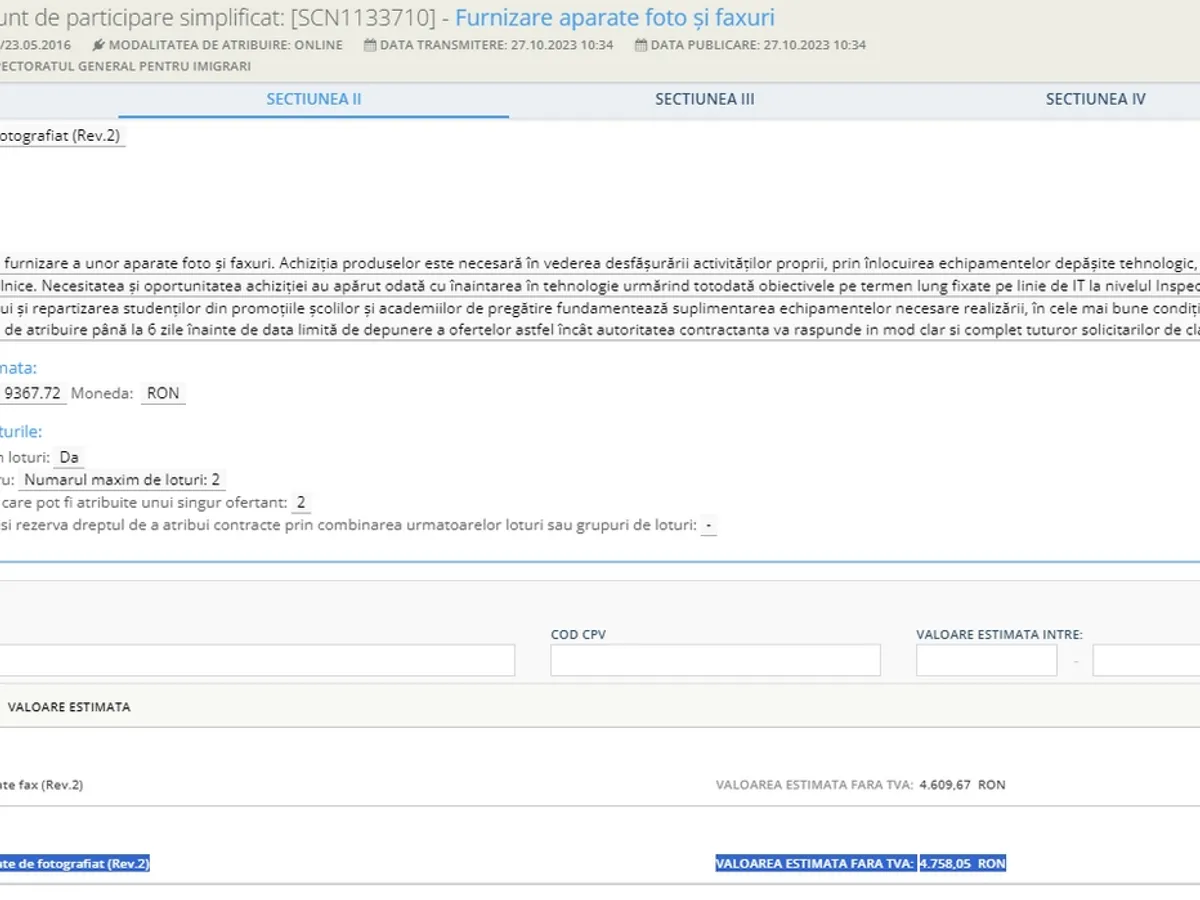Click the calendar icon beside Data Publicare

[x=641, y=45]
